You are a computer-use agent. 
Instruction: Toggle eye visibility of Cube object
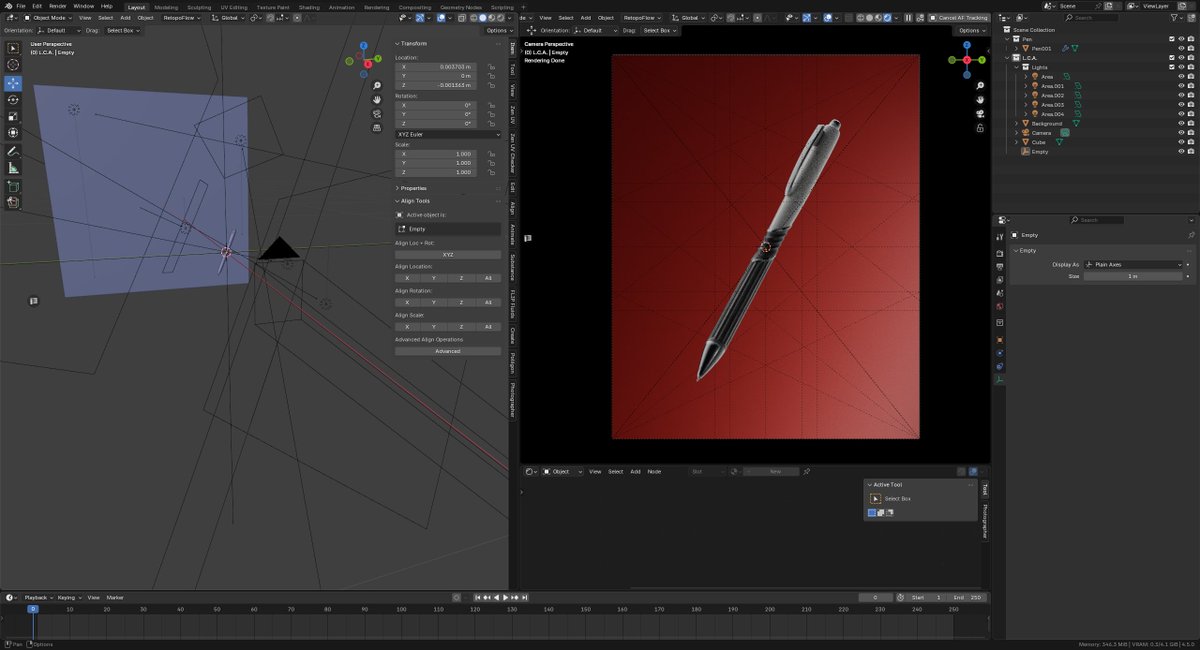[x=1181, y=142]
